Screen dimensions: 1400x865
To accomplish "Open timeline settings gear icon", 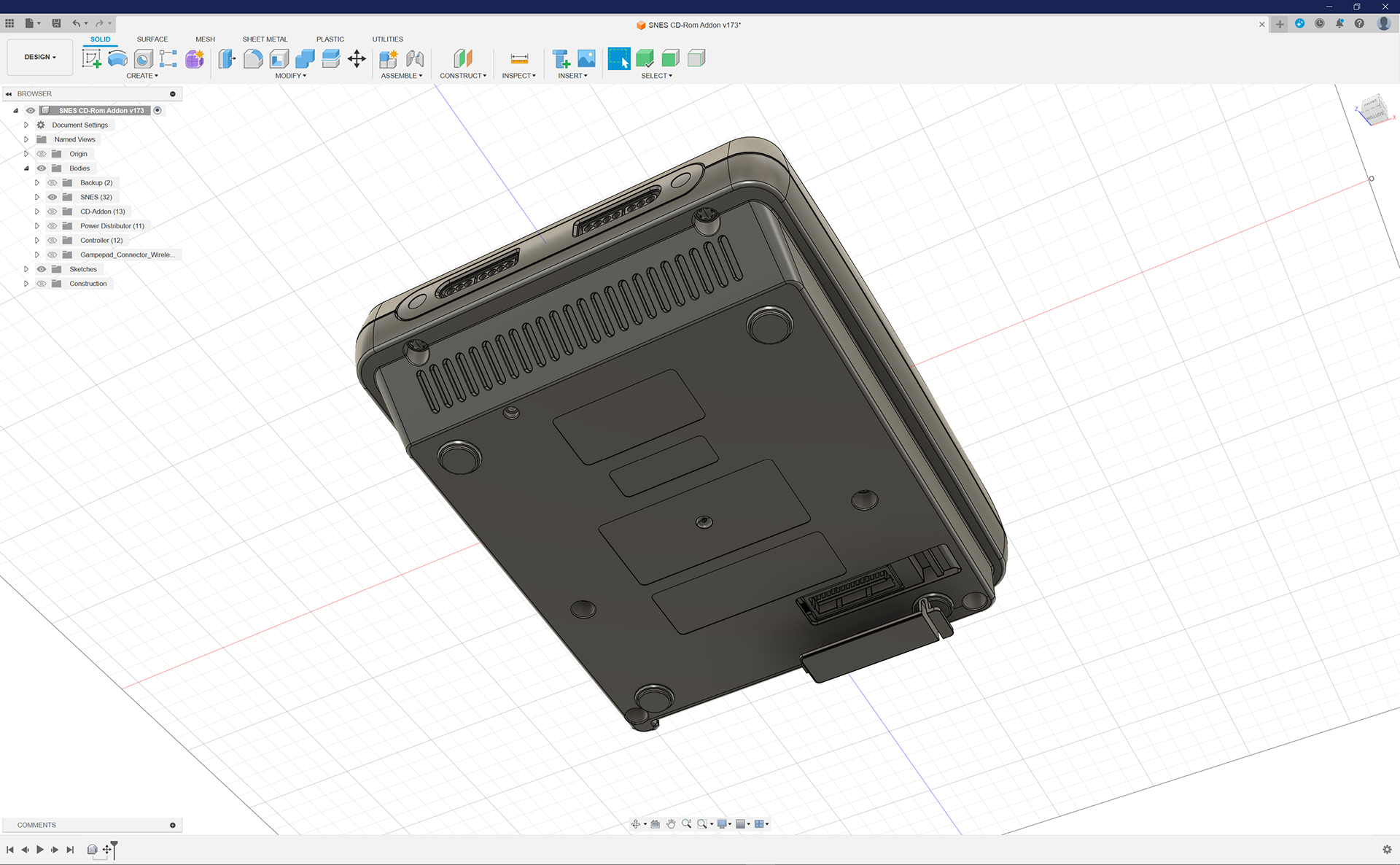I will pyautogui.click(x=1387, y=850).
